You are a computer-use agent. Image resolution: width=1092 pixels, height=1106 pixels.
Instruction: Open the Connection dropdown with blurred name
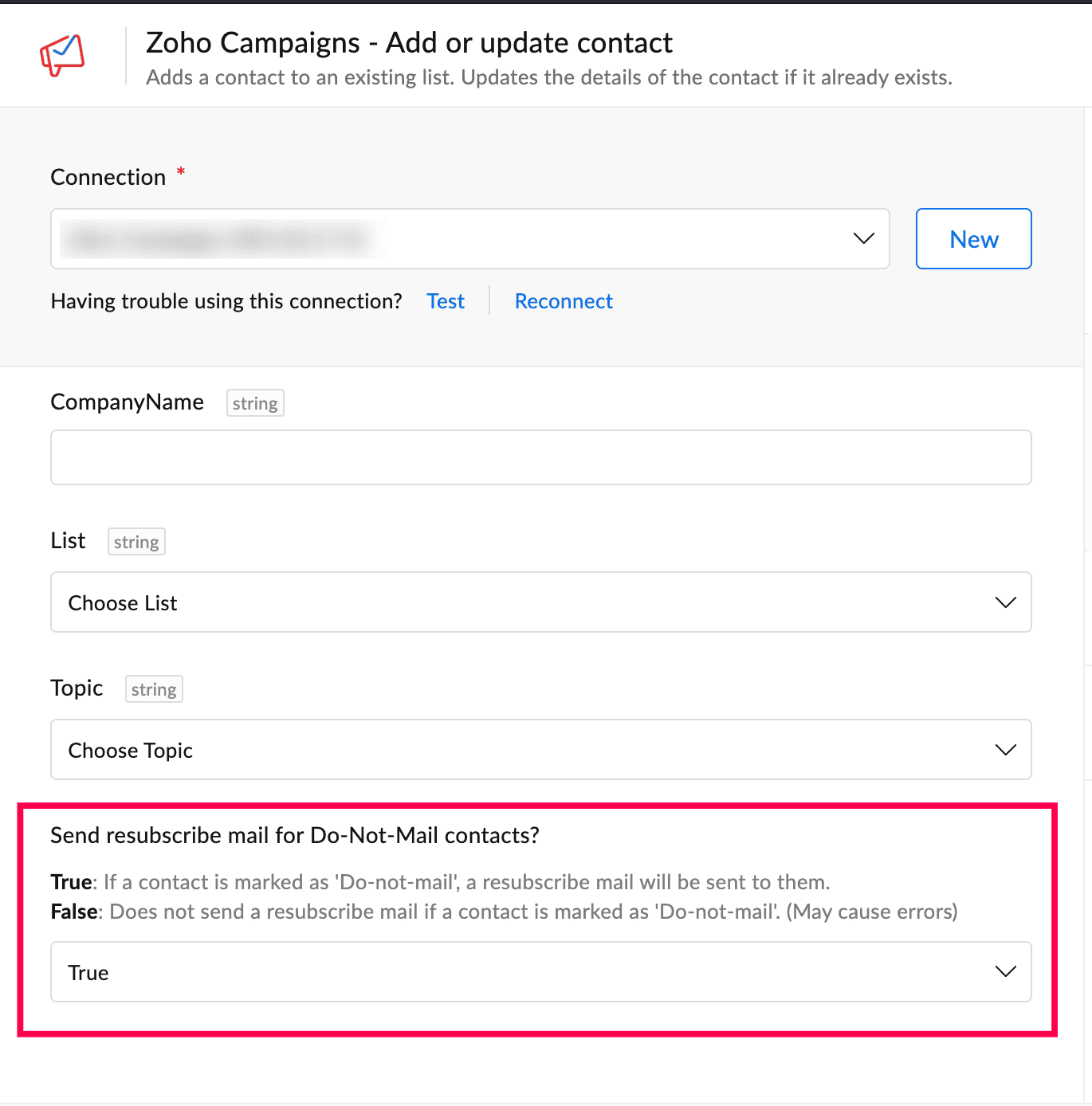pyautogui.click(x=470, y=239)
